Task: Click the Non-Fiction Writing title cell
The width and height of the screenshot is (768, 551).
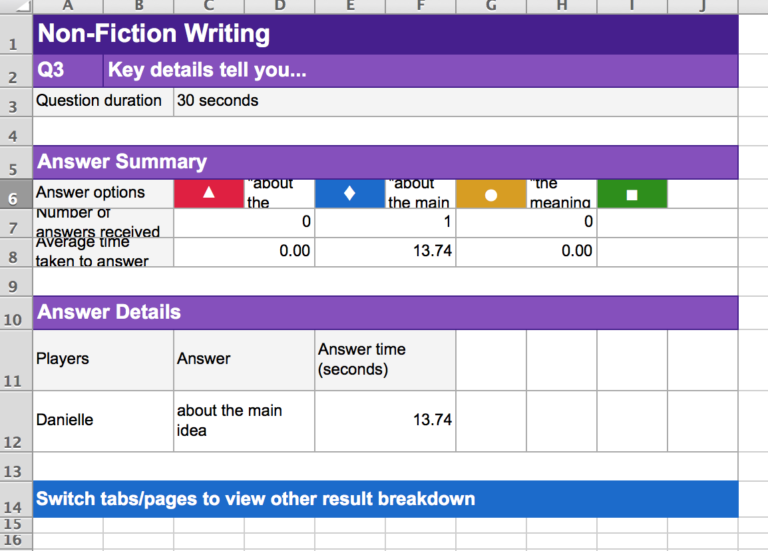Action: 385,34
